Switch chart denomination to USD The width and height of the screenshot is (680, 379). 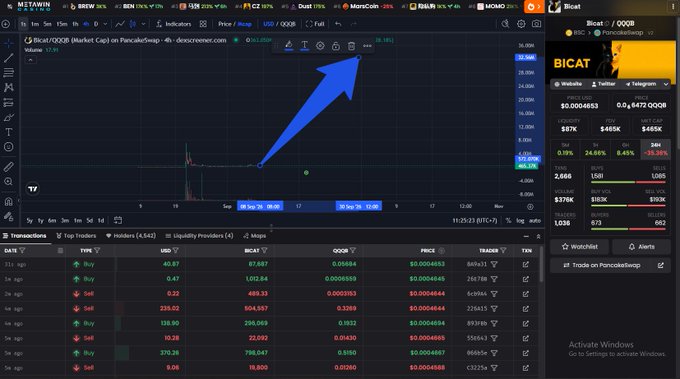point(268,24)
